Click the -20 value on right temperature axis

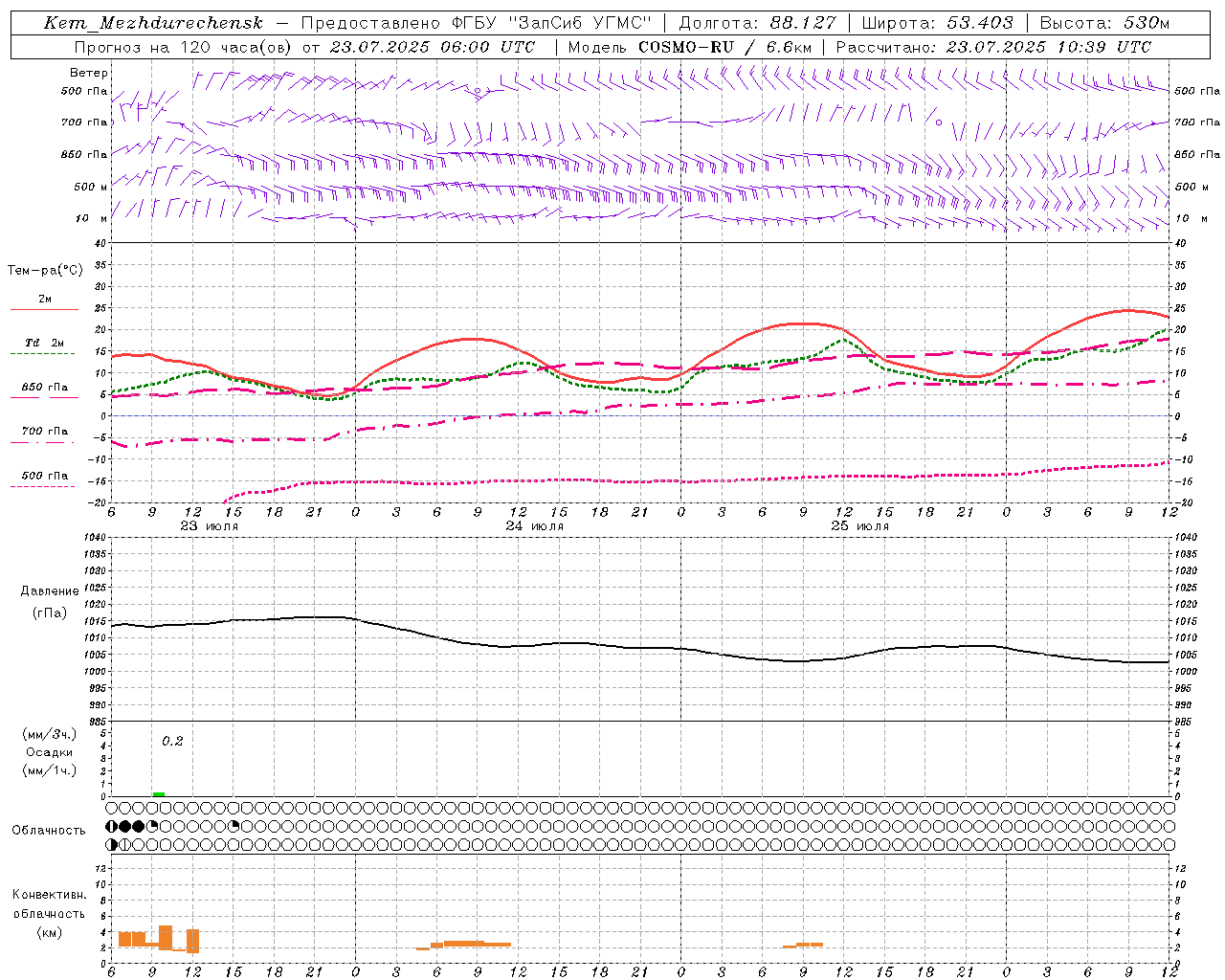pyautogui.click(x=1184, y=502)
